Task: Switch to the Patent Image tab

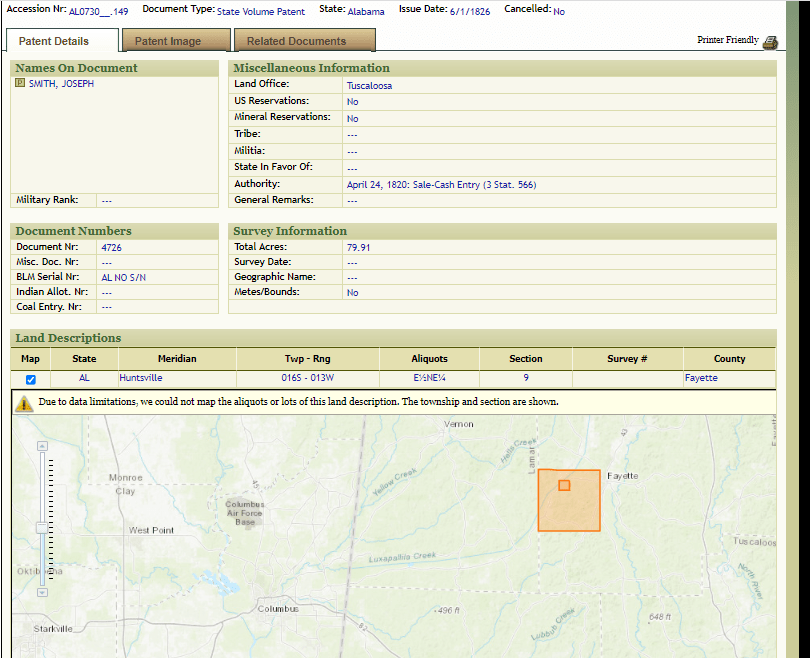Action: point(168,41)
